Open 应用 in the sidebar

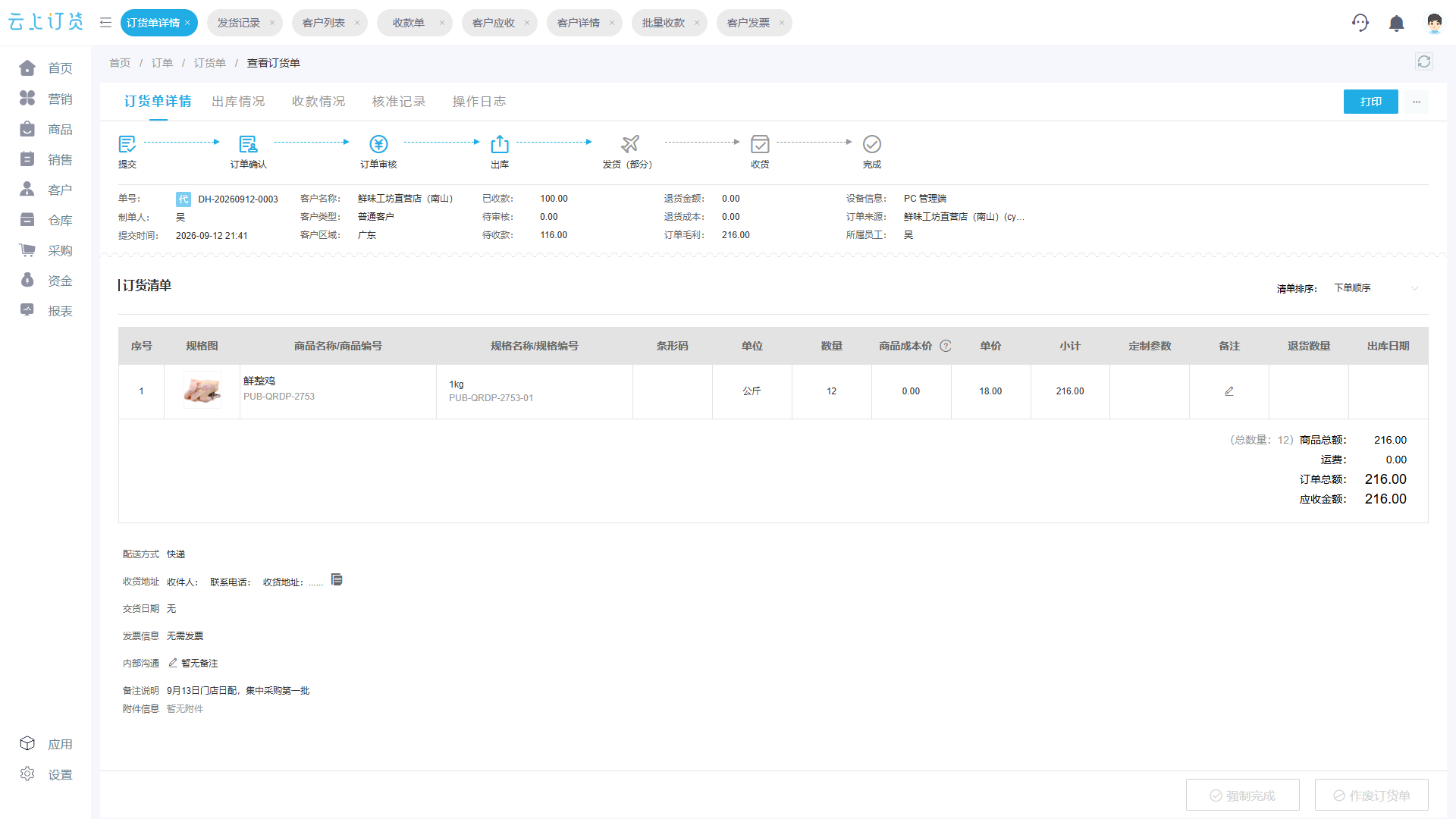pos(45,744)
